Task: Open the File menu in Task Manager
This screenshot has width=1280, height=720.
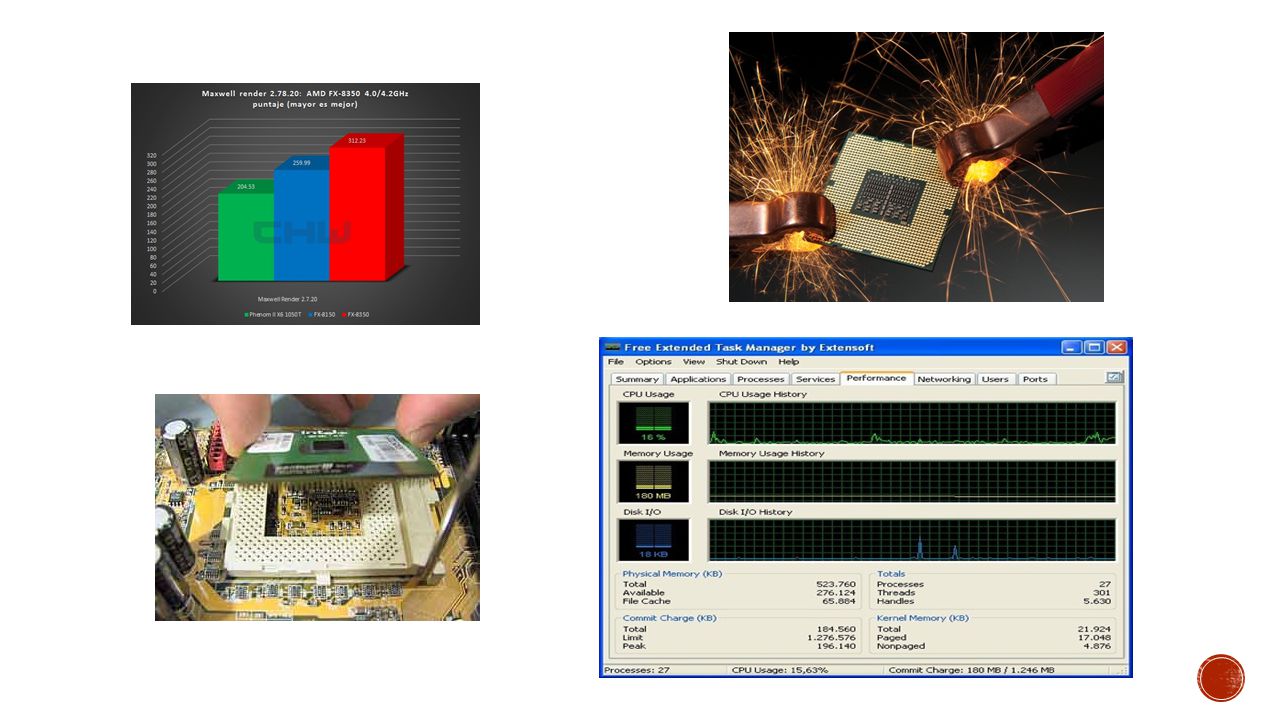Action: [x=615, y=362]
